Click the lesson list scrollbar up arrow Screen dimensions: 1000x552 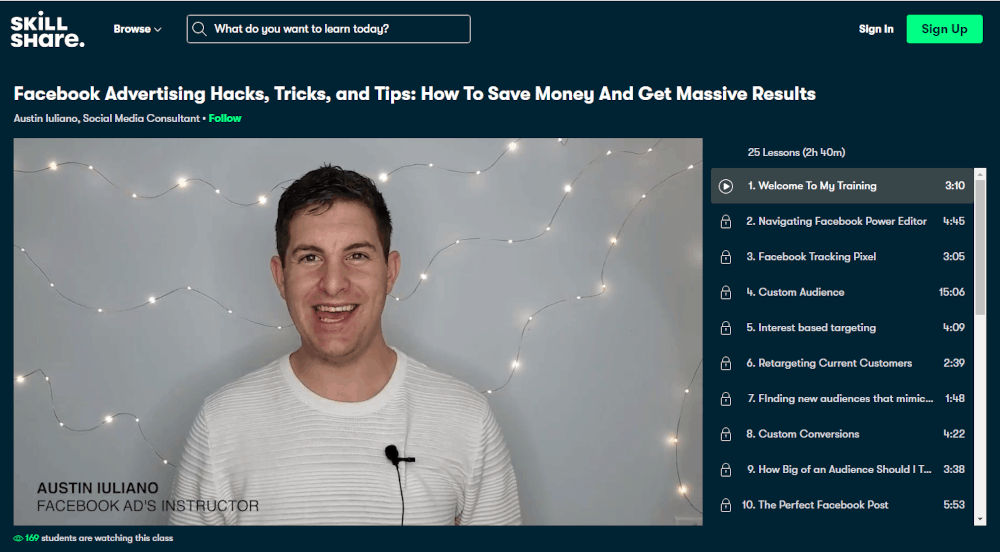980,174
